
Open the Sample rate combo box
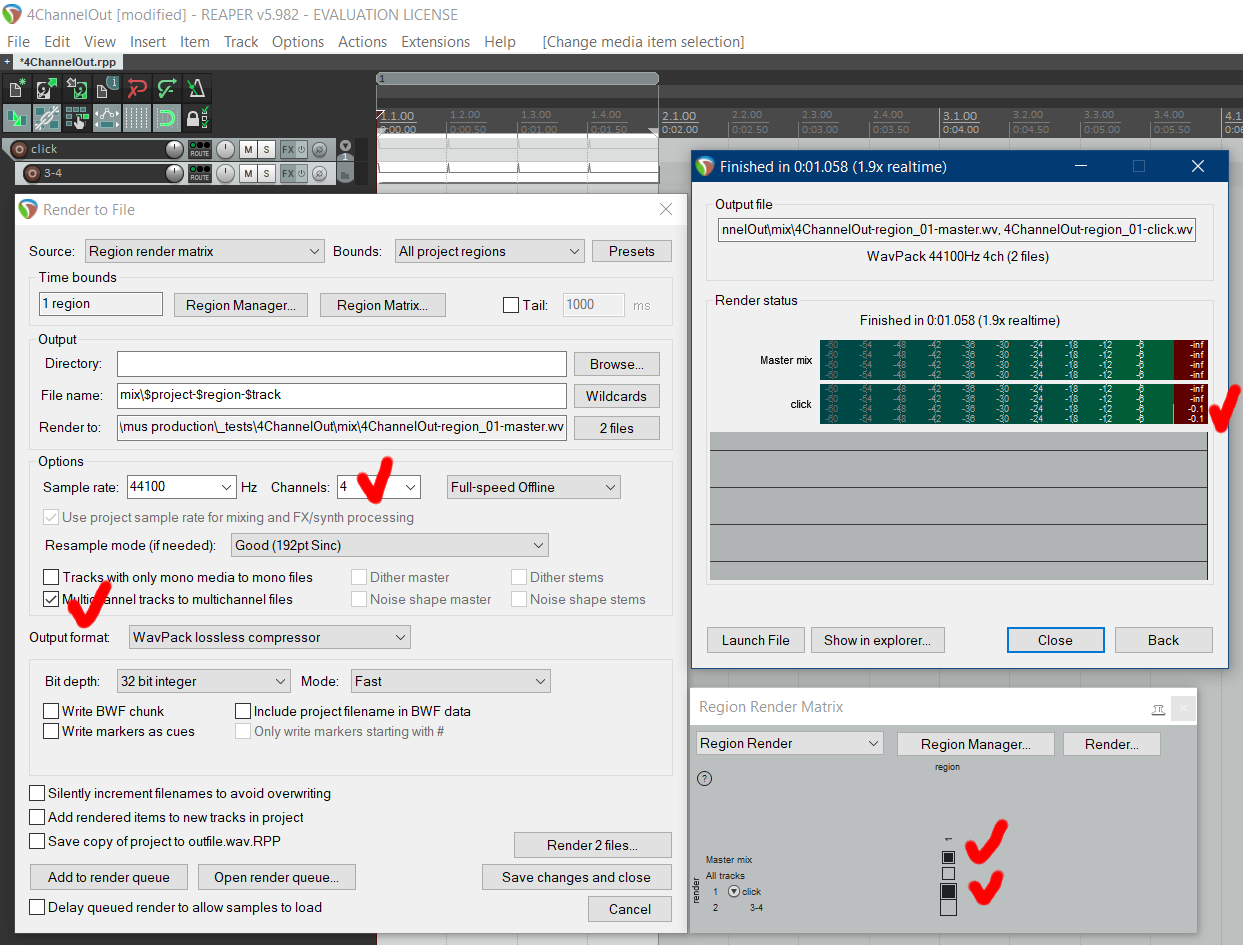(x=181, y=487)
